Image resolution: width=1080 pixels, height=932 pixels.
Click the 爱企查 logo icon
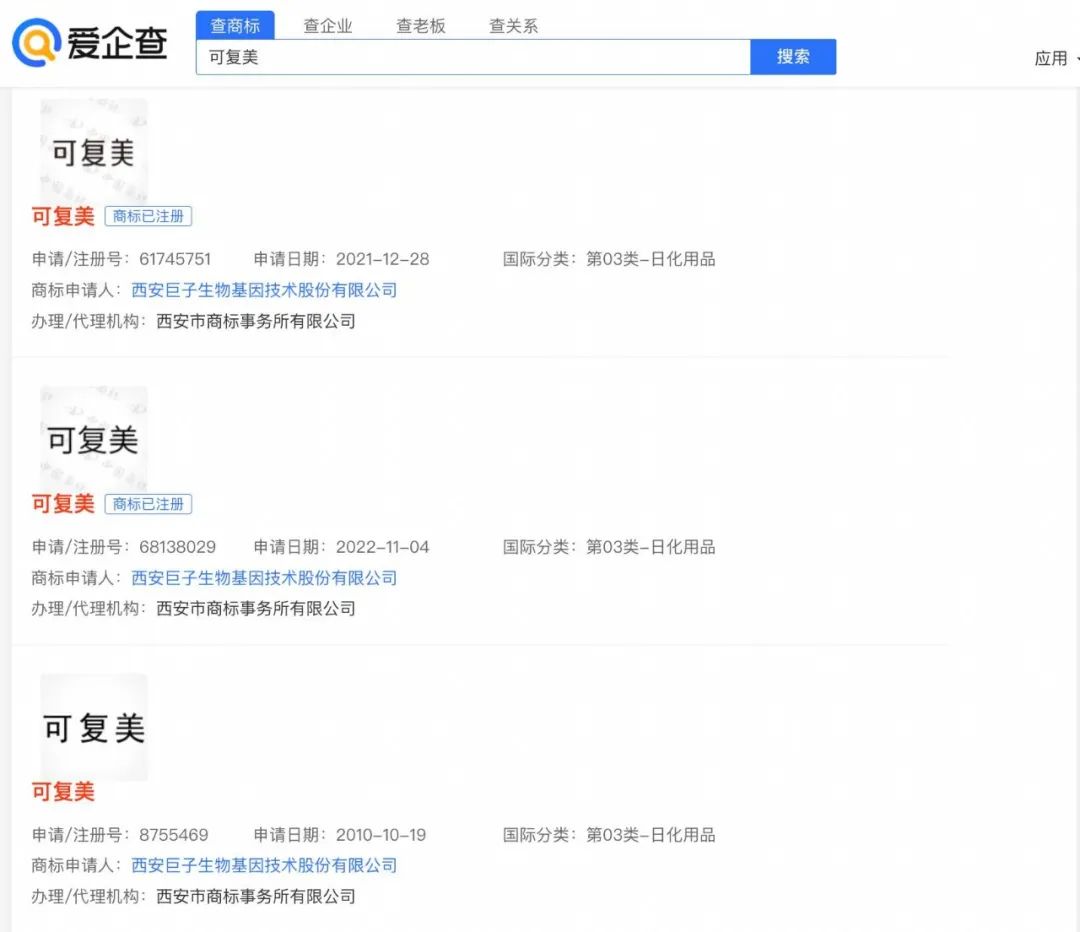pos(36,43)
